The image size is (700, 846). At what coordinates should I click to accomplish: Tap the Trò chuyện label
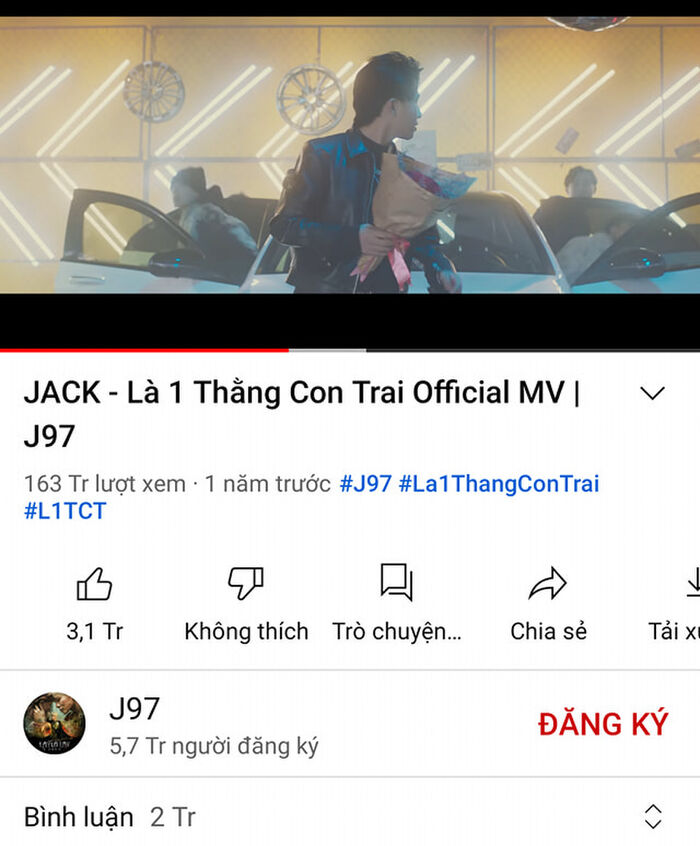point(397,631)
